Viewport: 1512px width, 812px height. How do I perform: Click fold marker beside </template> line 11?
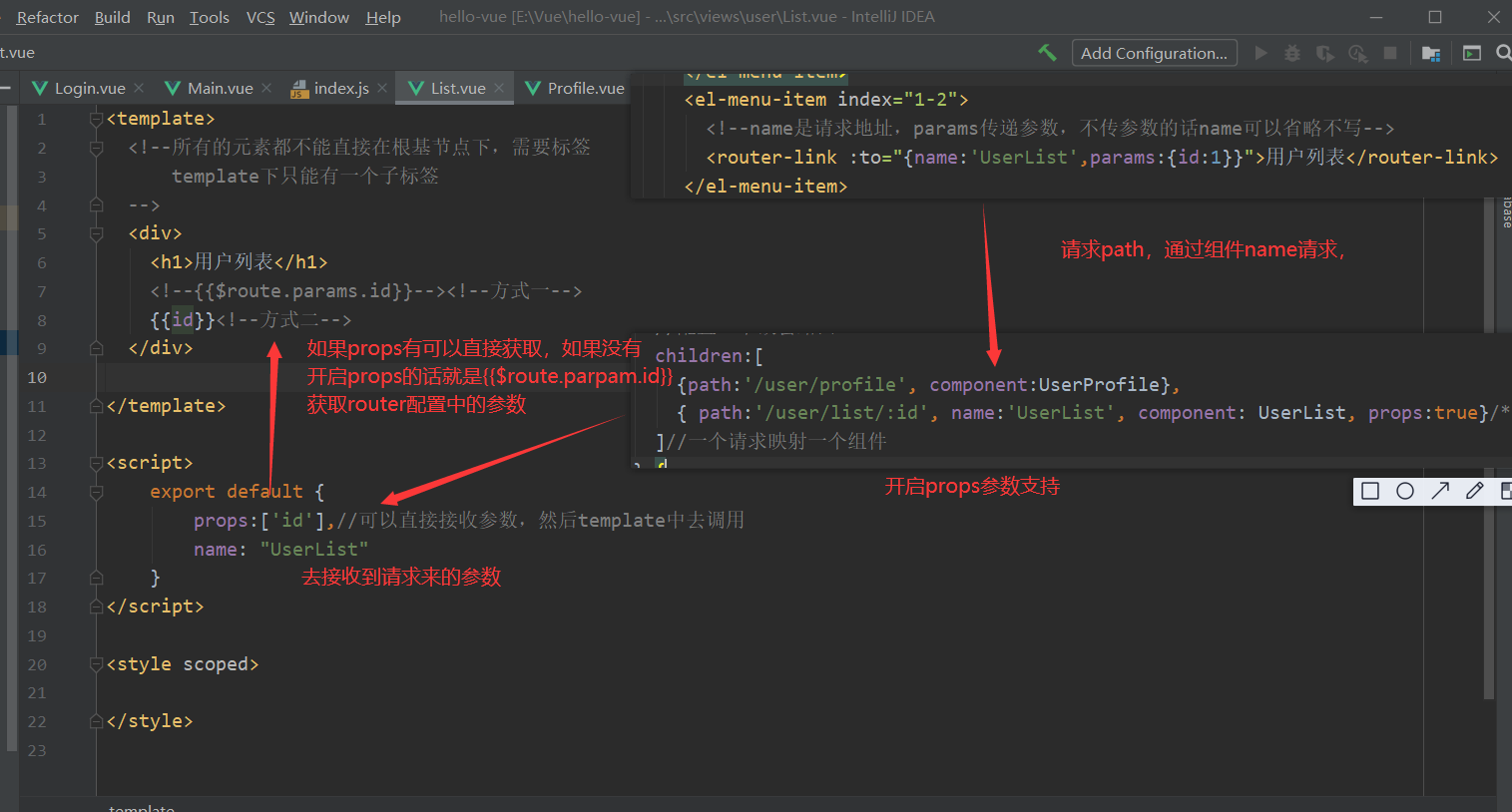pyautogui.click(x=97, y=406)
